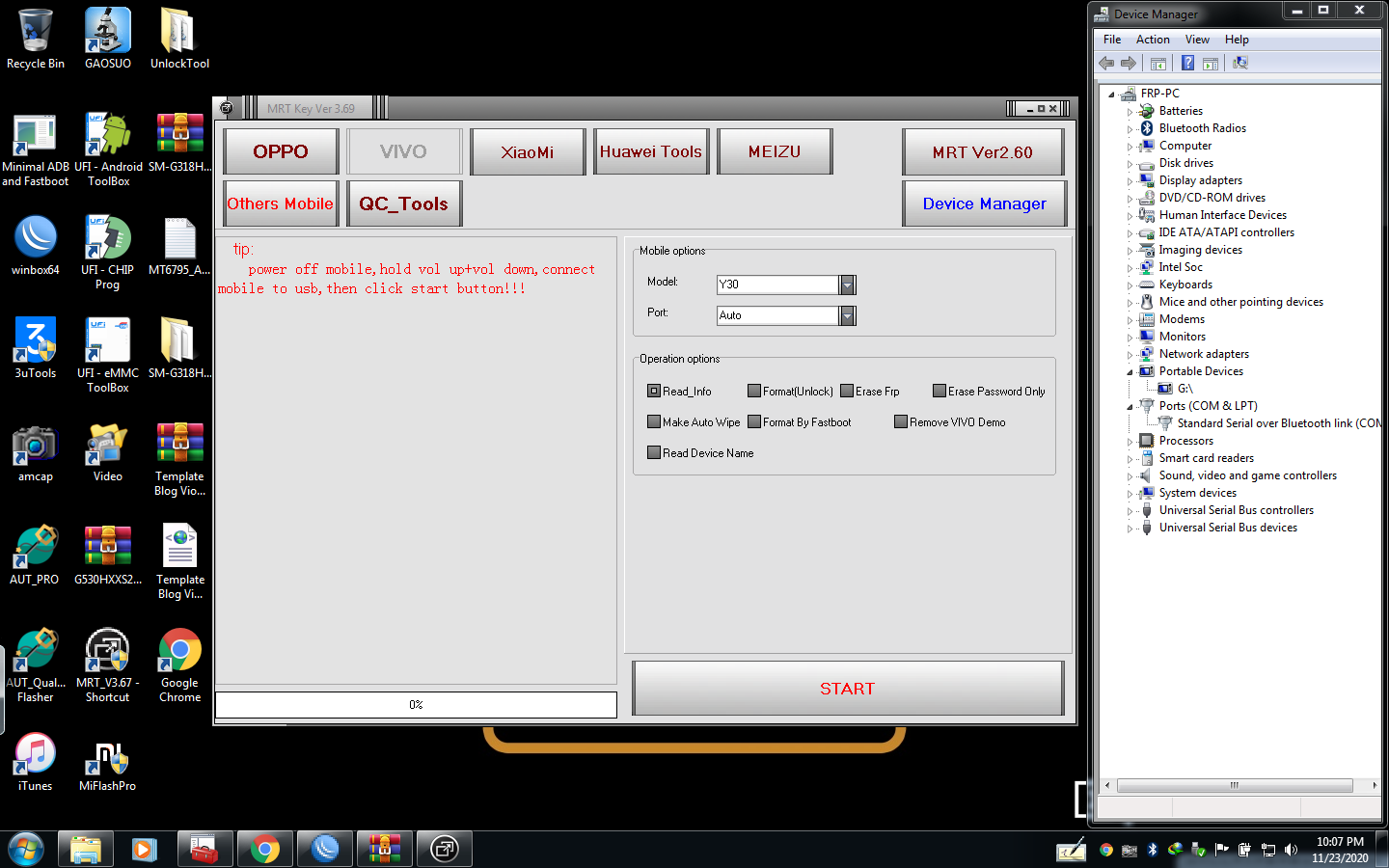Open the GAOSUO desktop shortcut
The height and width of the screenshot is (868, 1389).
[x=108, y=39]
